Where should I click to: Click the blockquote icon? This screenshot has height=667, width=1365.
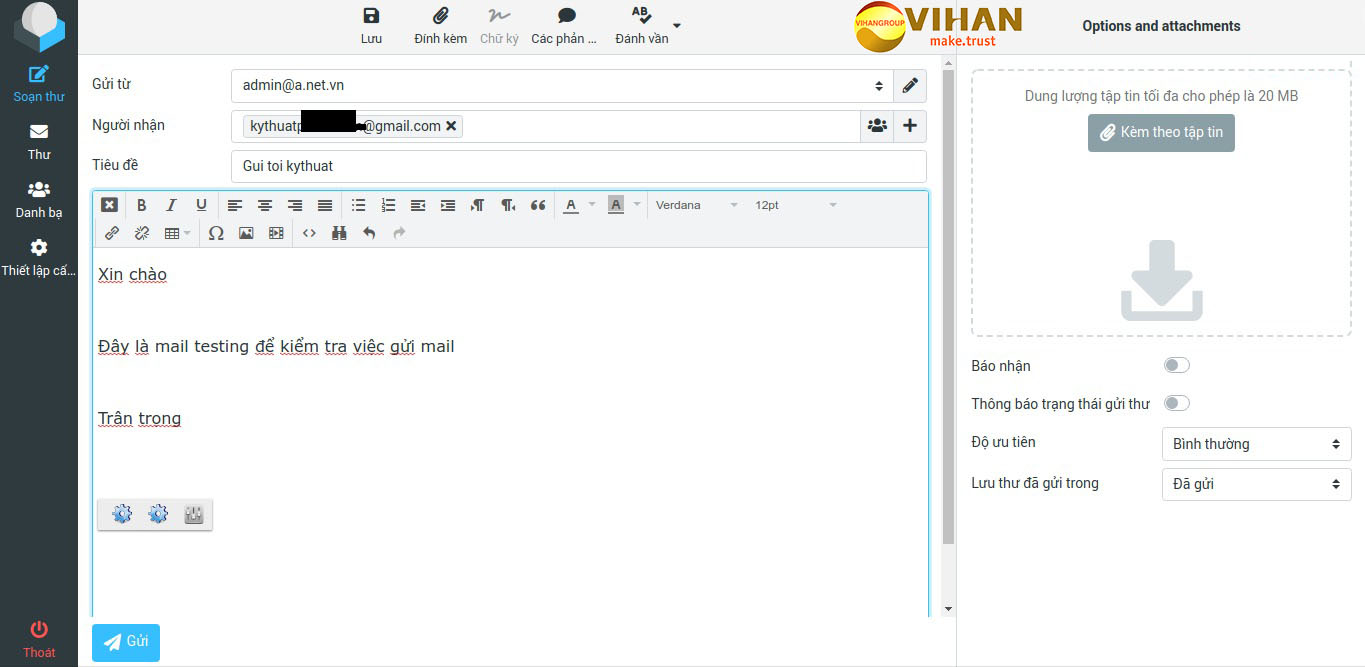click(538, 205)
